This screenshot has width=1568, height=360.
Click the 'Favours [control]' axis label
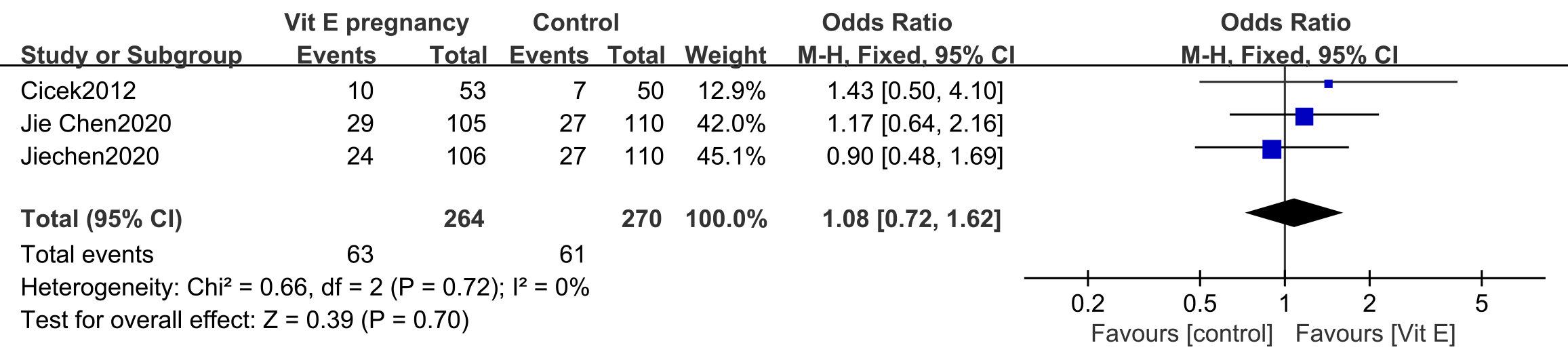[1182, 334]
